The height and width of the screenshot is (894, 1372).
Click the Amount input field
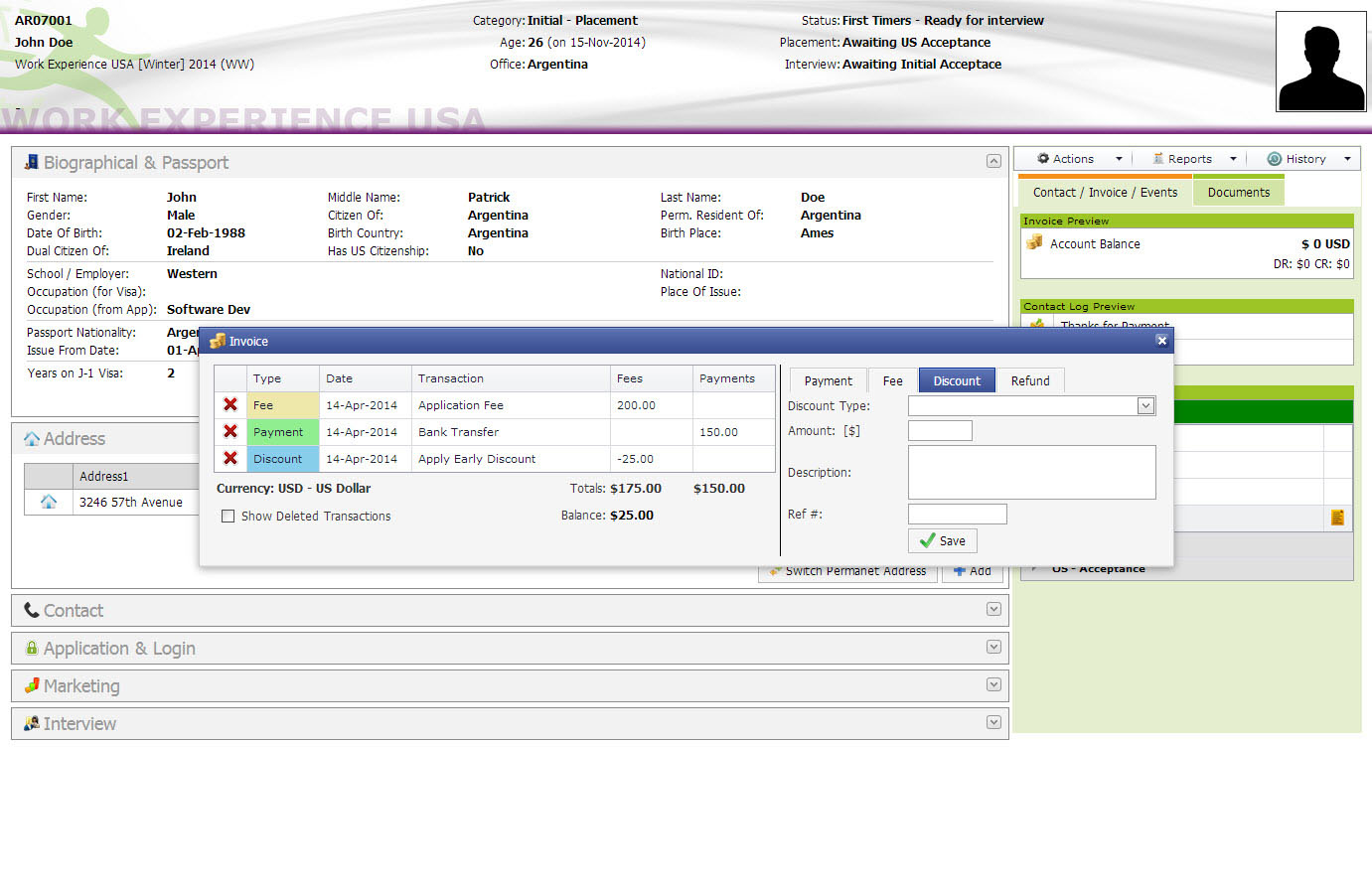tap(940, 430)
